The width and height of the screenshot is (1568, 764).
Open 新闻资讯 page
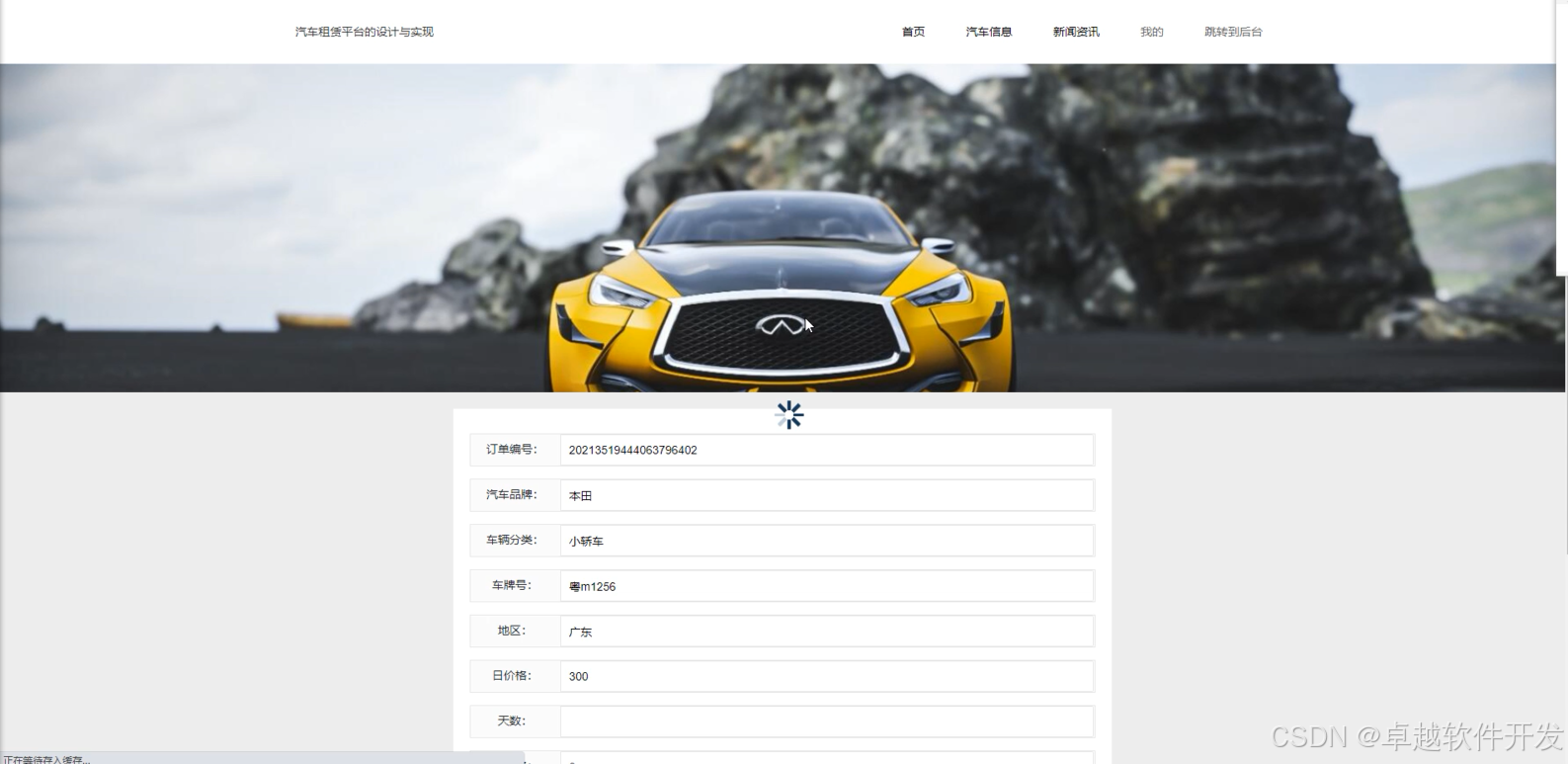coord(1076,32)
